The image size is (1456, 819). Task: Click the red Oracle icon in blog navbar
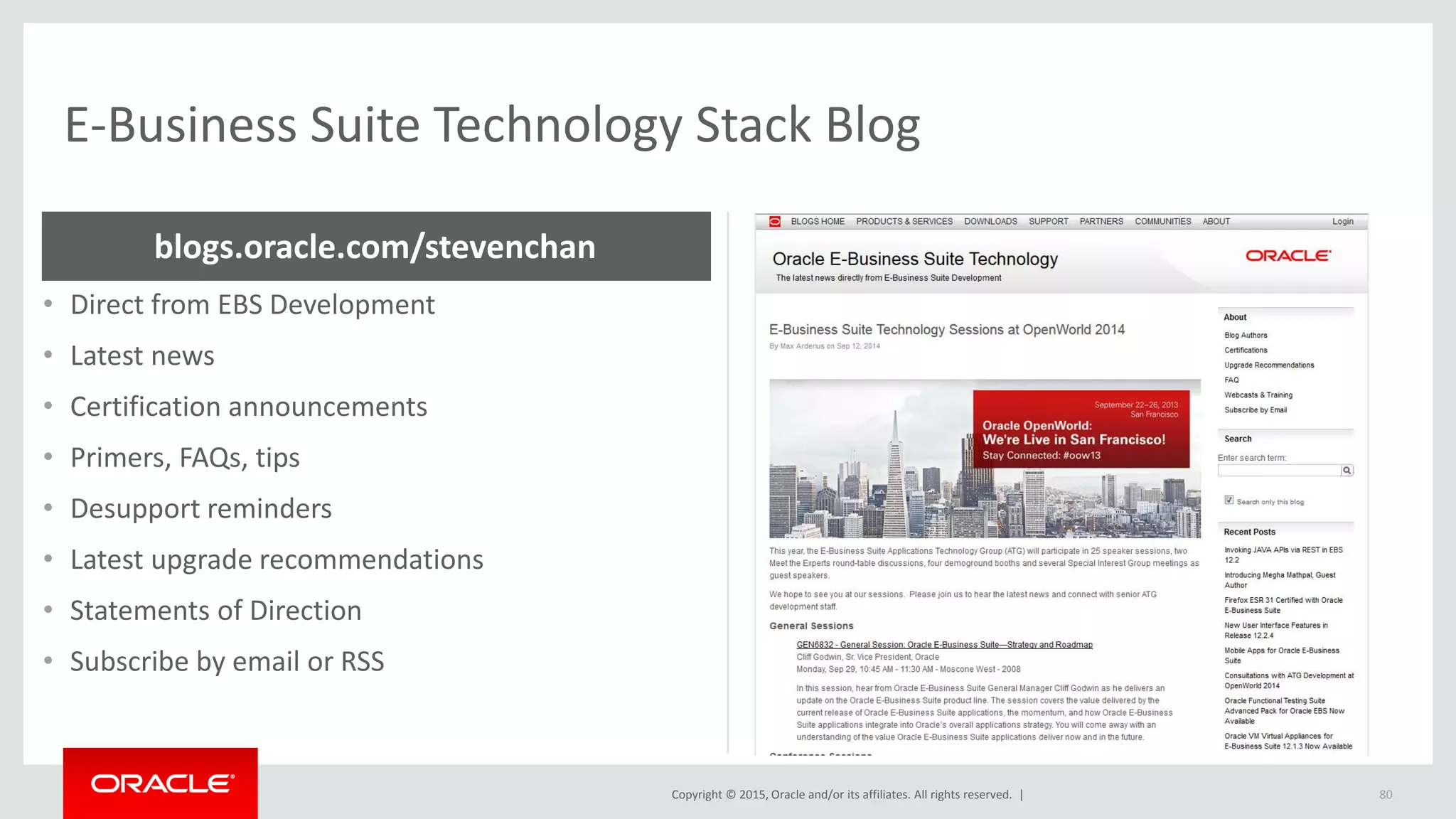775,222
